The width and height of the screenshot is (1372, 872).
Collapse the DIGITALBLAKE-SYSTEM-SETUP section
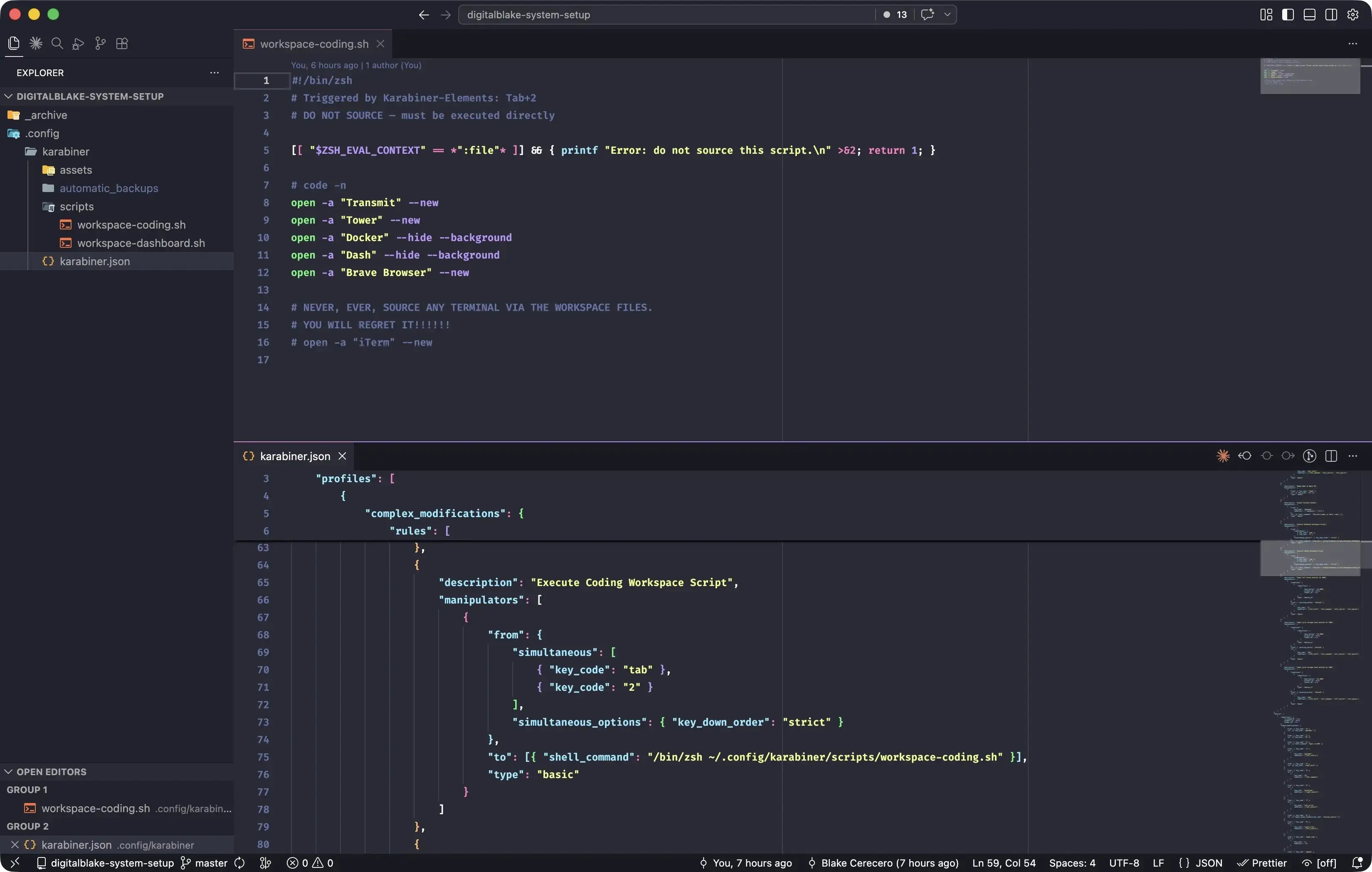pos(116,96)
